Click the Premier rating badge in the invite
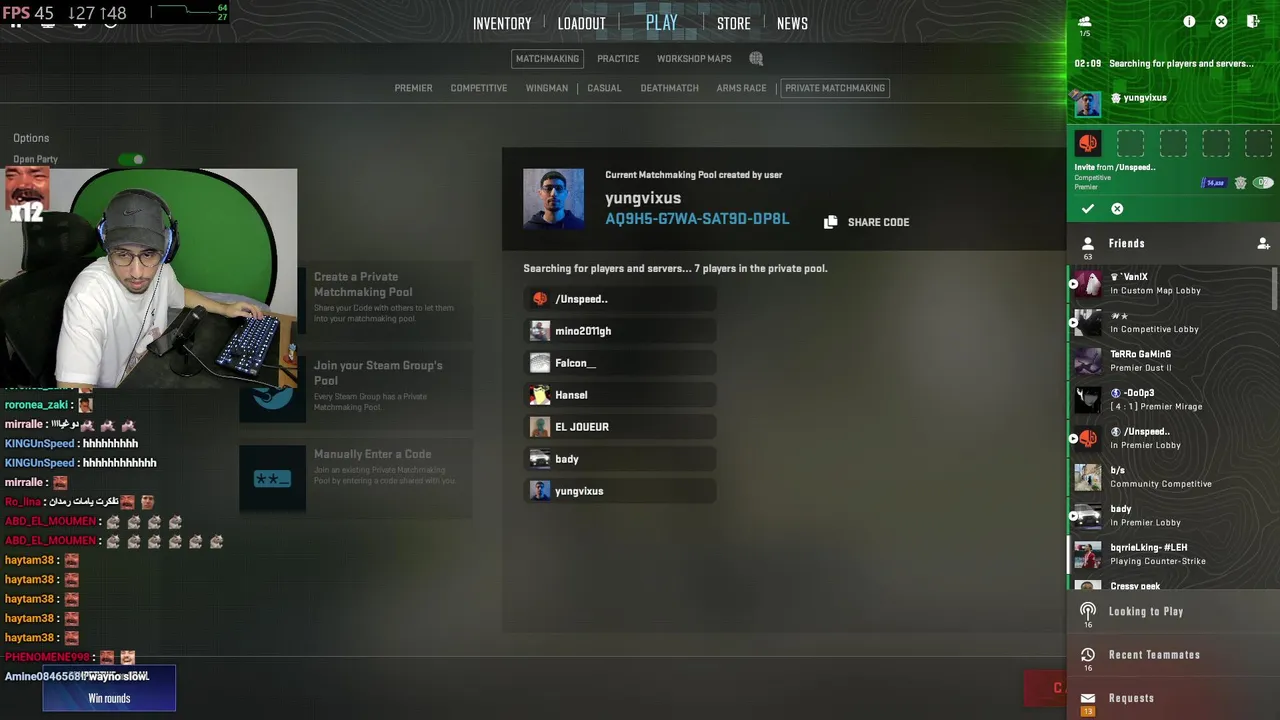Viewport: 1280px width, 720px height. [x=1214, y=183]
